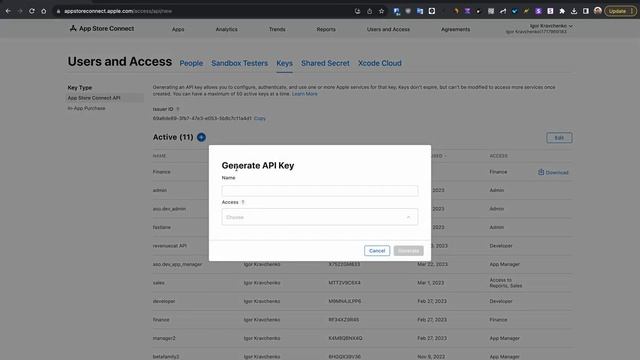Open the Trends menu
The image size is (640, 360).
click(x=277, y=29)
